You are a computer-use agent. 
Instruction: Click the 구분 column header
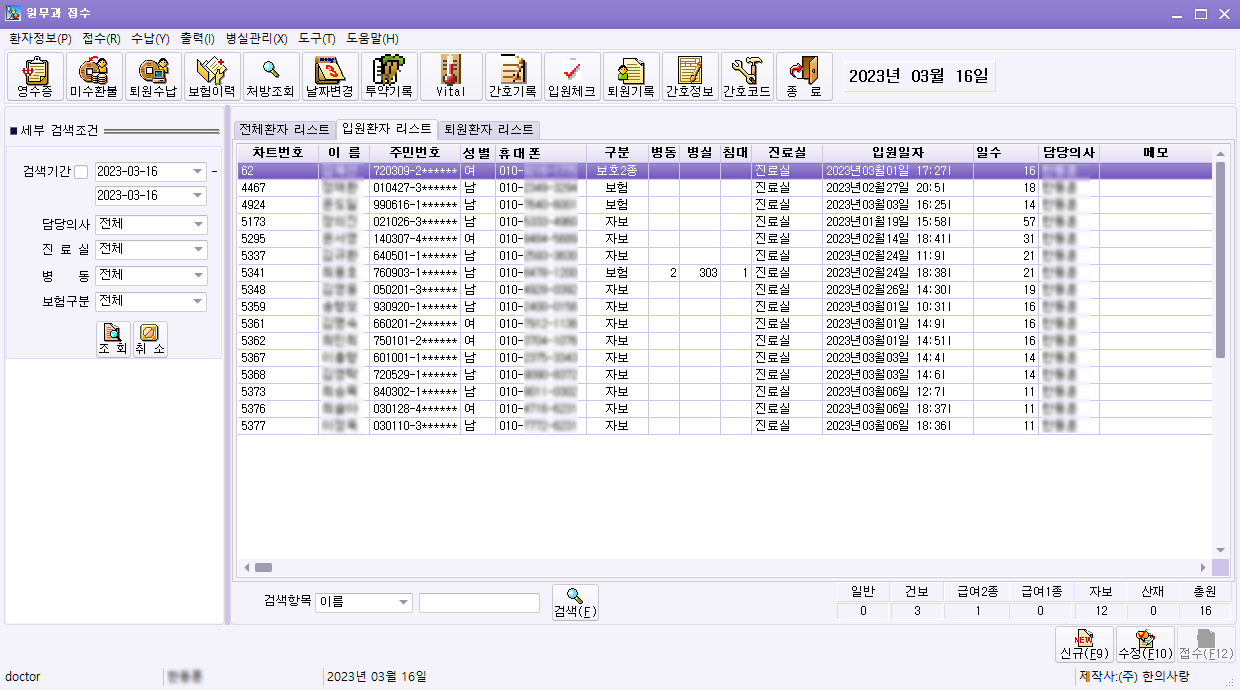(x=617, y=153)
